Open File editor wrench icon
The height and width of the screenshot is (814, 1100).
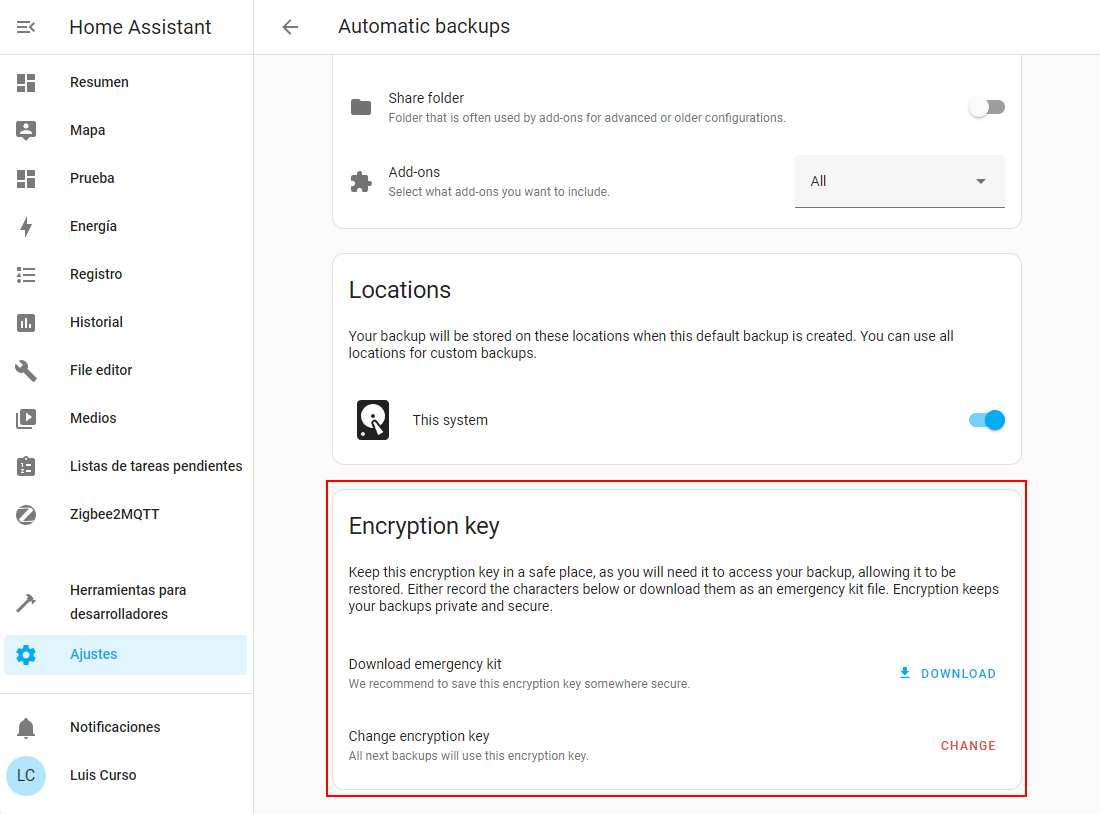[x=26, y=370]
